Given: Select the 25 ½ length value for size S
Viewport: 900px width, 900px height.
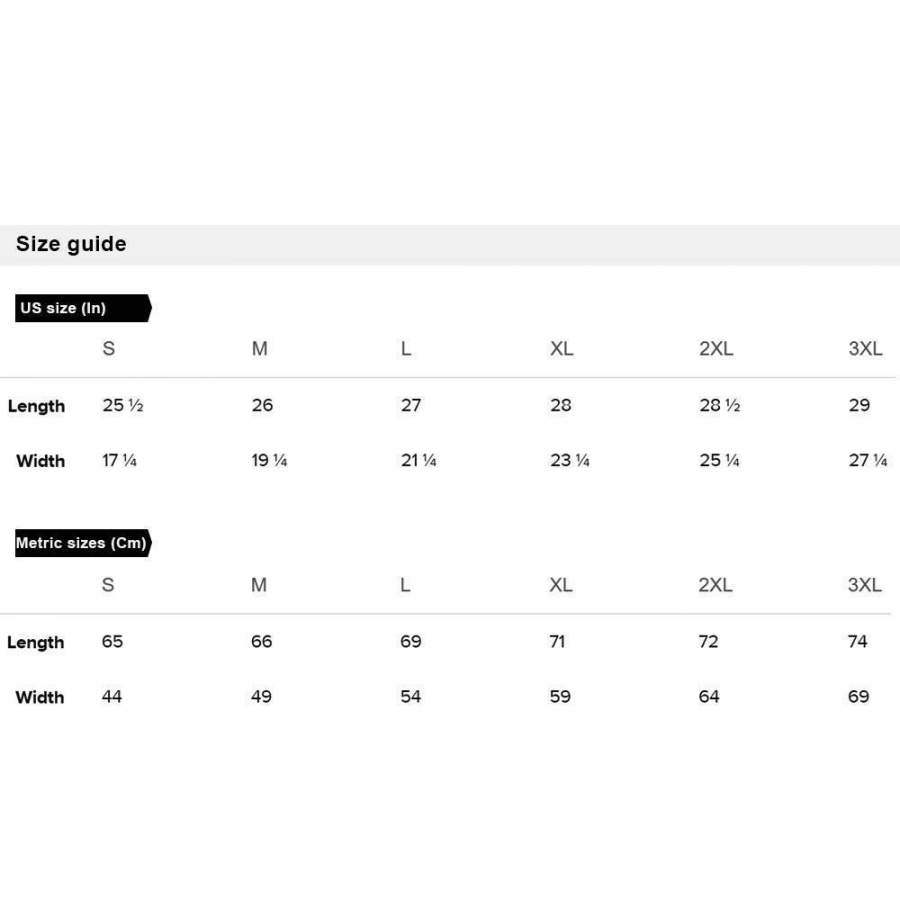Looking at the screenshot, I should 123,406.
